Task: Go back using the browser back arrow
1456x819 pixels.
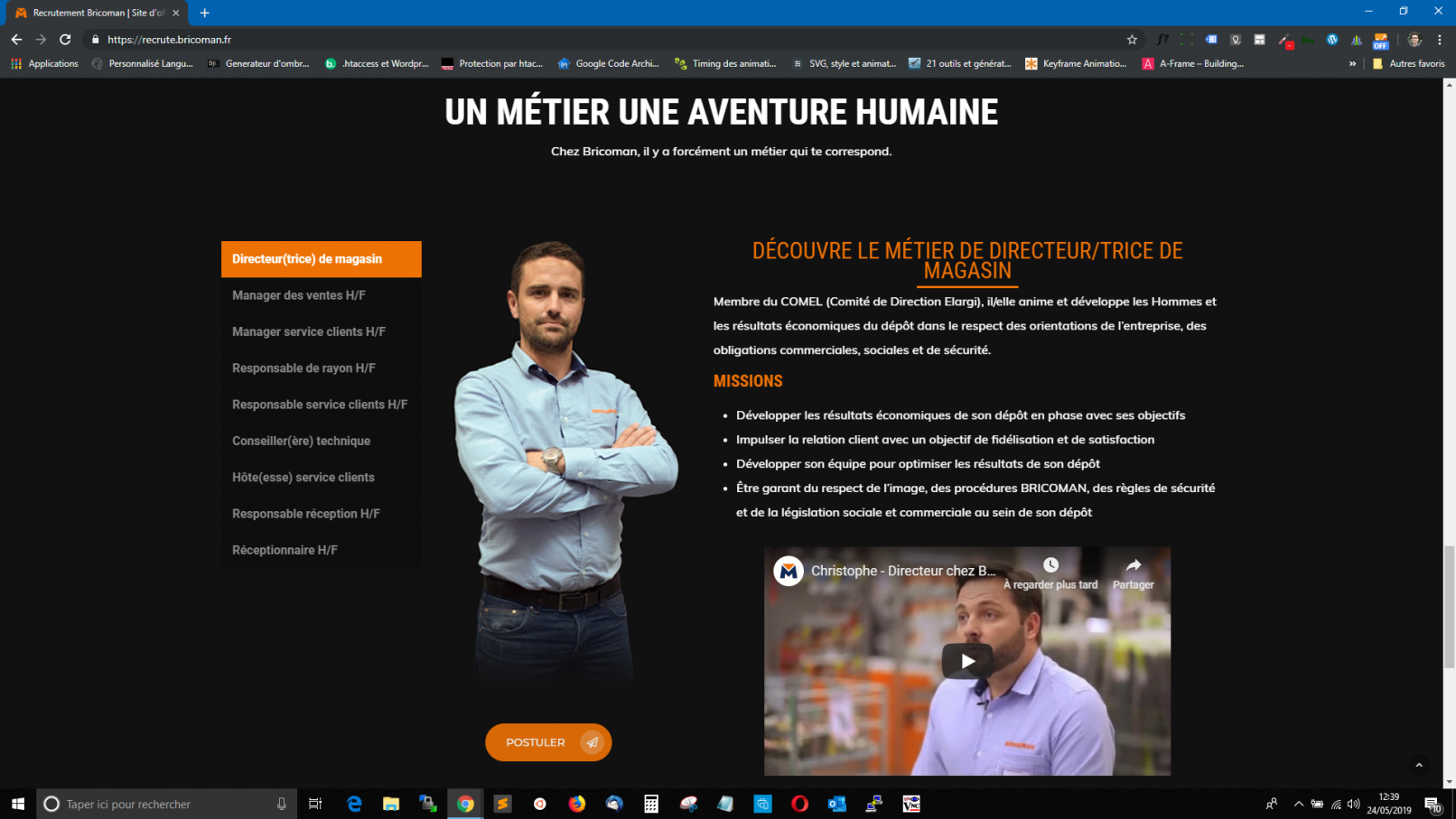Action: 16,40
